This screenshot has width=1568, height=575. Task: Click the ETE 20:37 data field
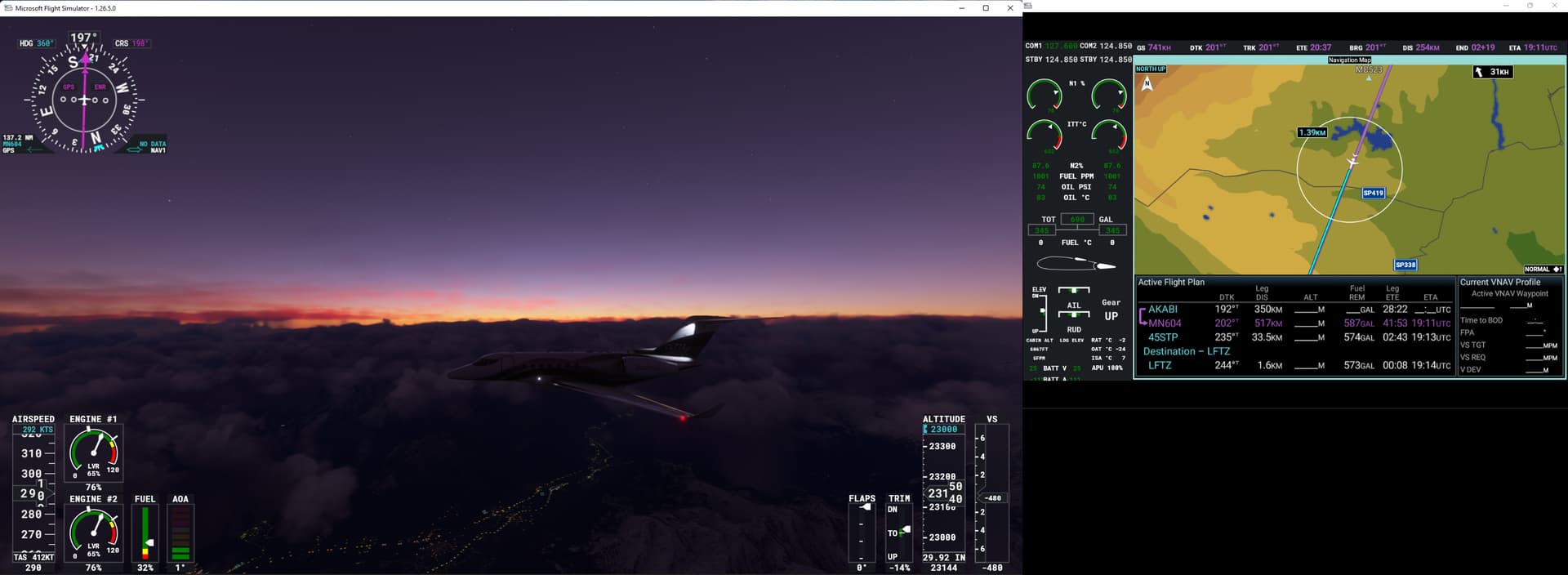[x=1313, y=47]
